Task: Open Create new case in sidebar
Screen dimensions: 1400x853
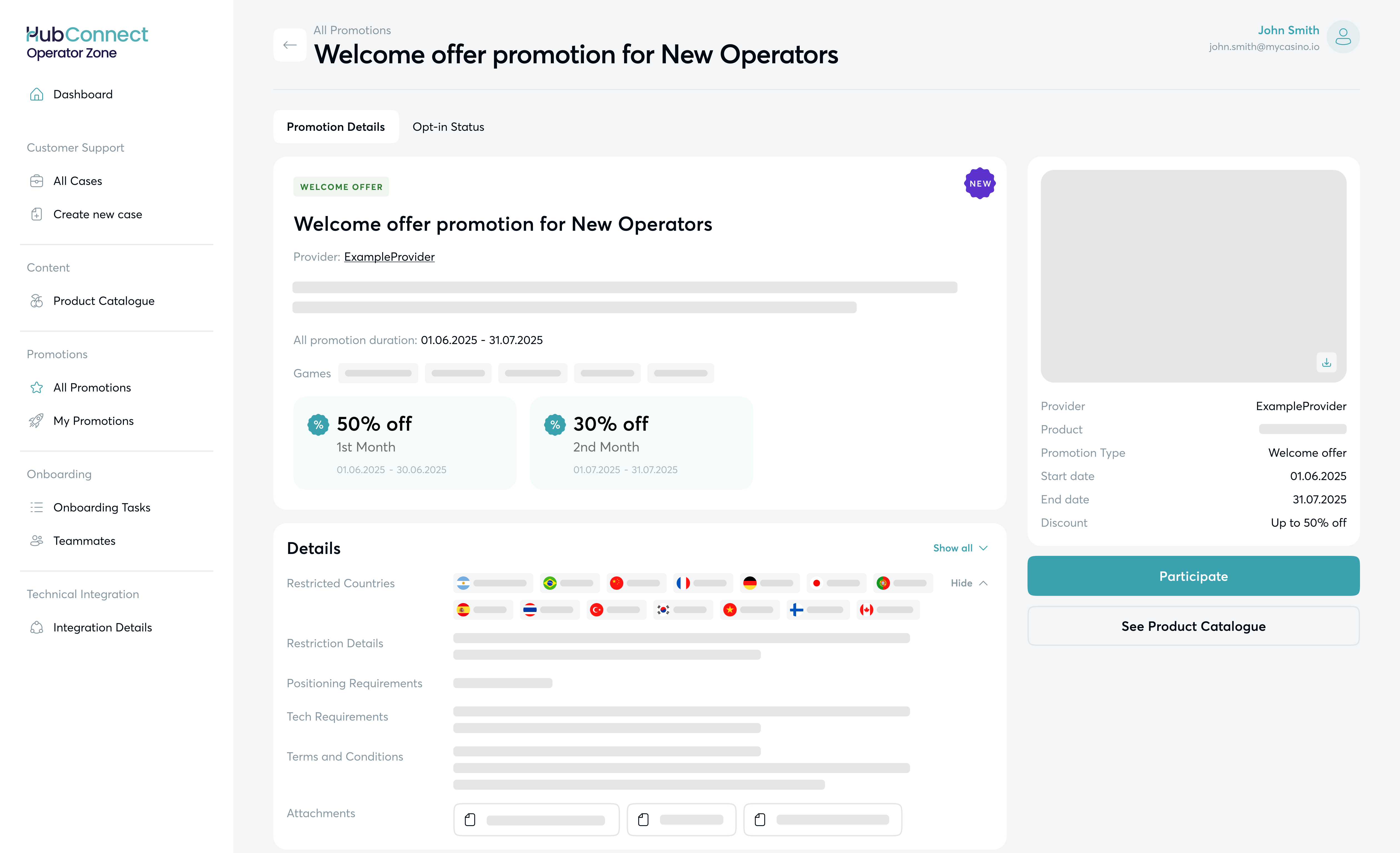Action: (97, 214)
